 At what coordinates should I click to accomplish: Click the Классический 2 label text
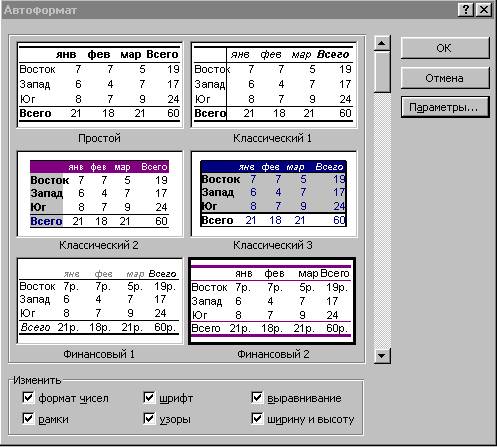point(99,245)
